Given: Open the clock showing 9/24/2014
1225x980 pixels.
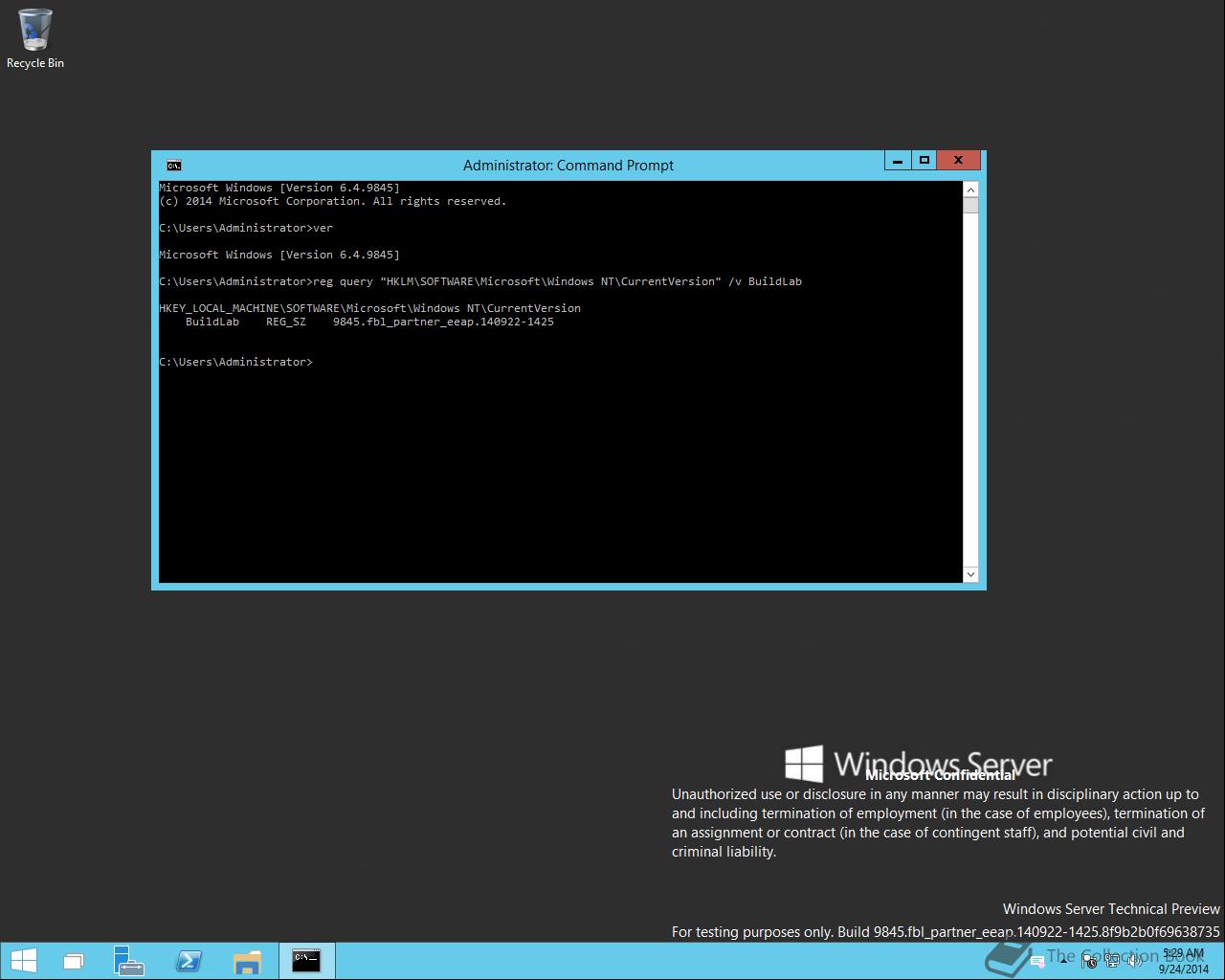Looking at the screenshot, I should click(1183, 961).
